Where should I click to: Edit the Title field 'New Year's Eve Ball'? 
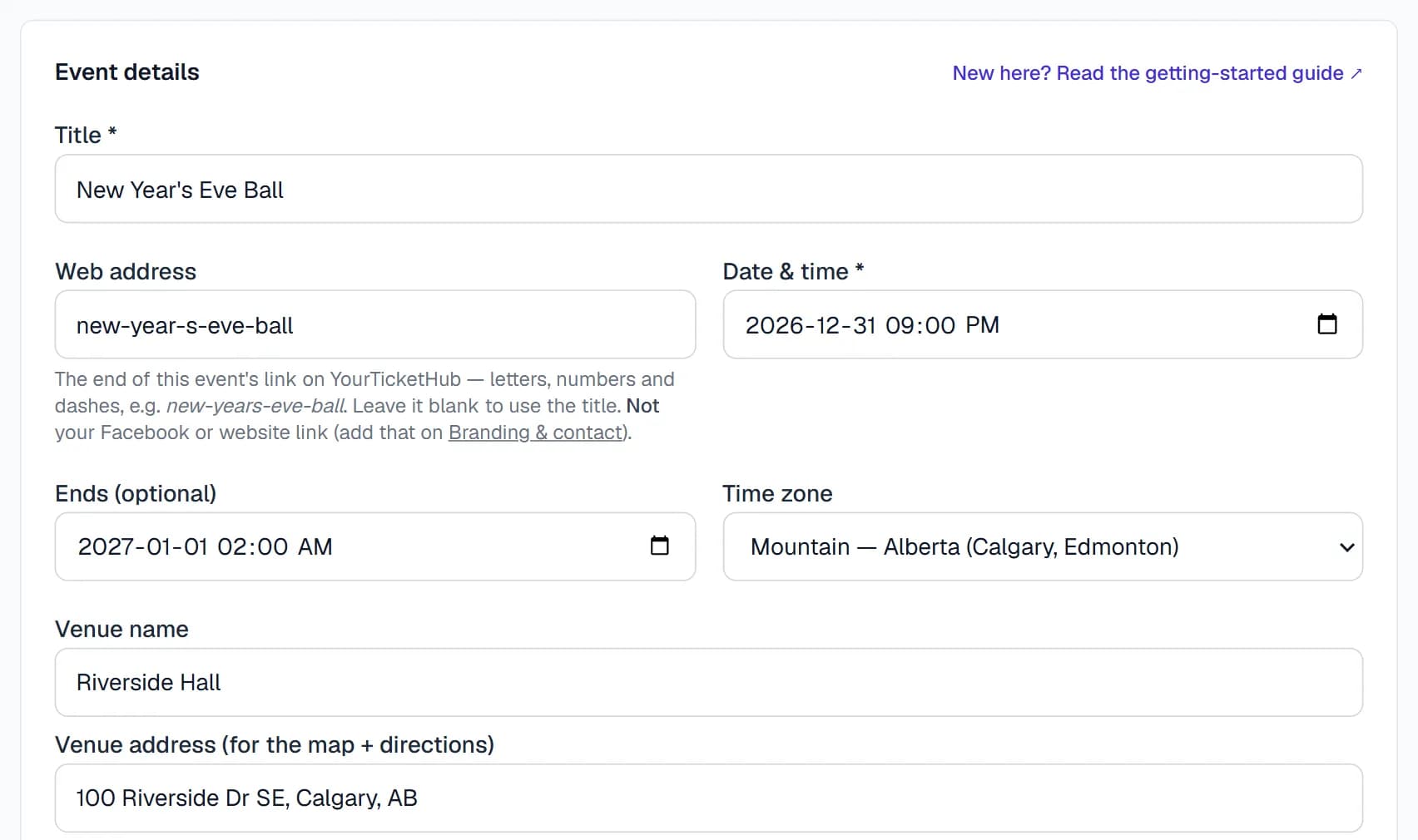point(709,189)
